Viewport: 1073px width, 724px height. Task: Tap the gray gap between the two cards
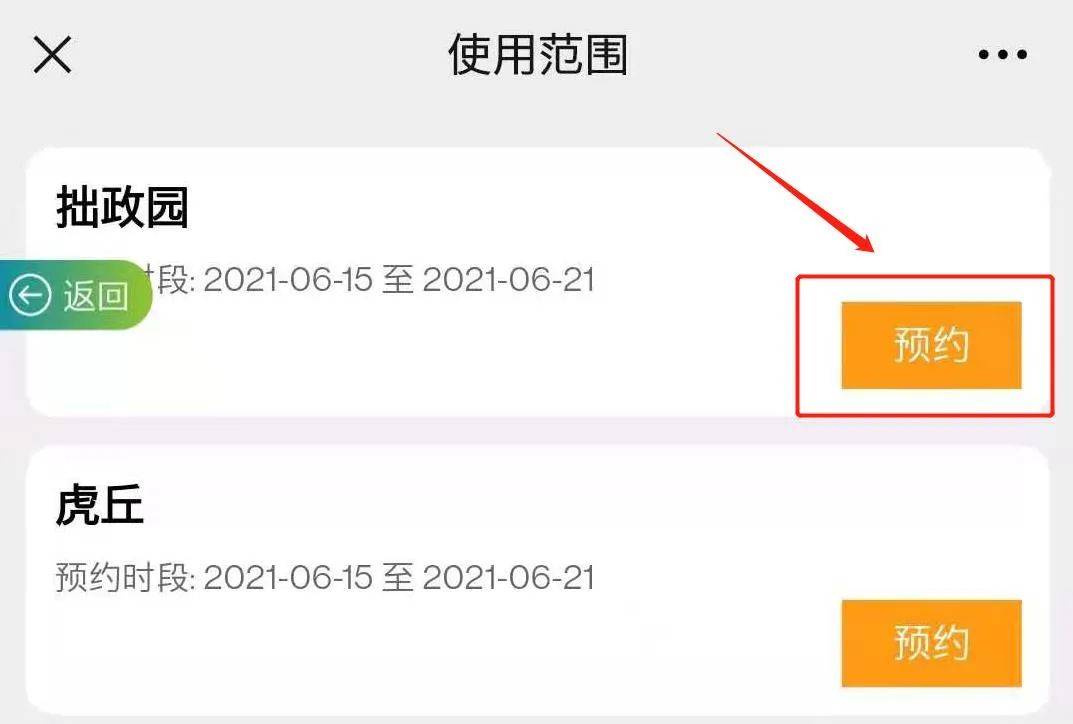tap(537, 431)
